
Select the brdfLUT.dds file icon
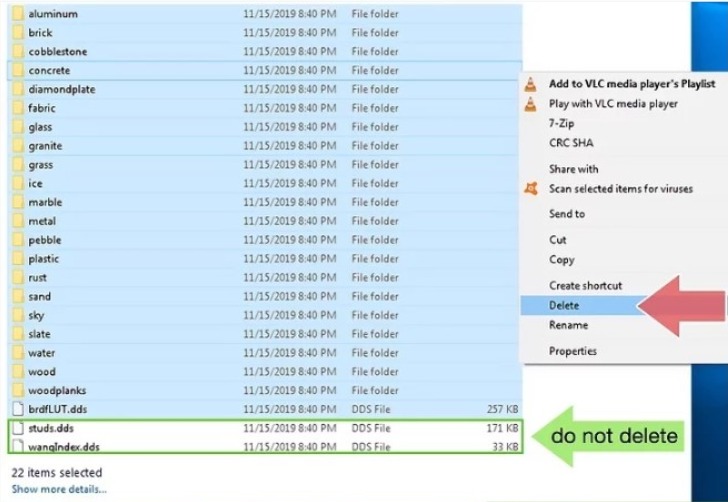click(17, 409)
